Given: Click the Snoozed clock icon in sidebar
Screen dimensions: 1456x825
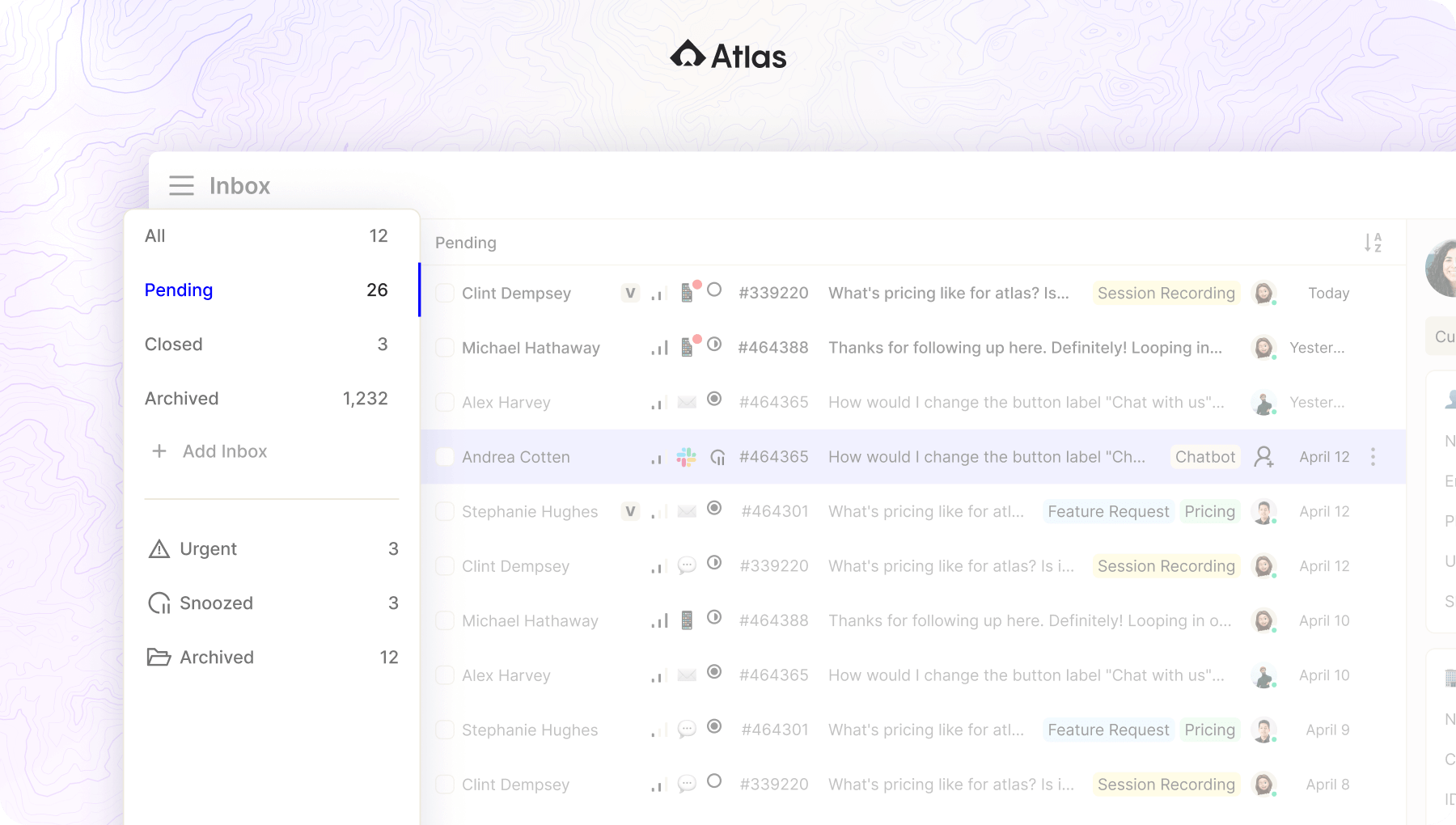Looking at the screenshot, I should tap(159, 603).
